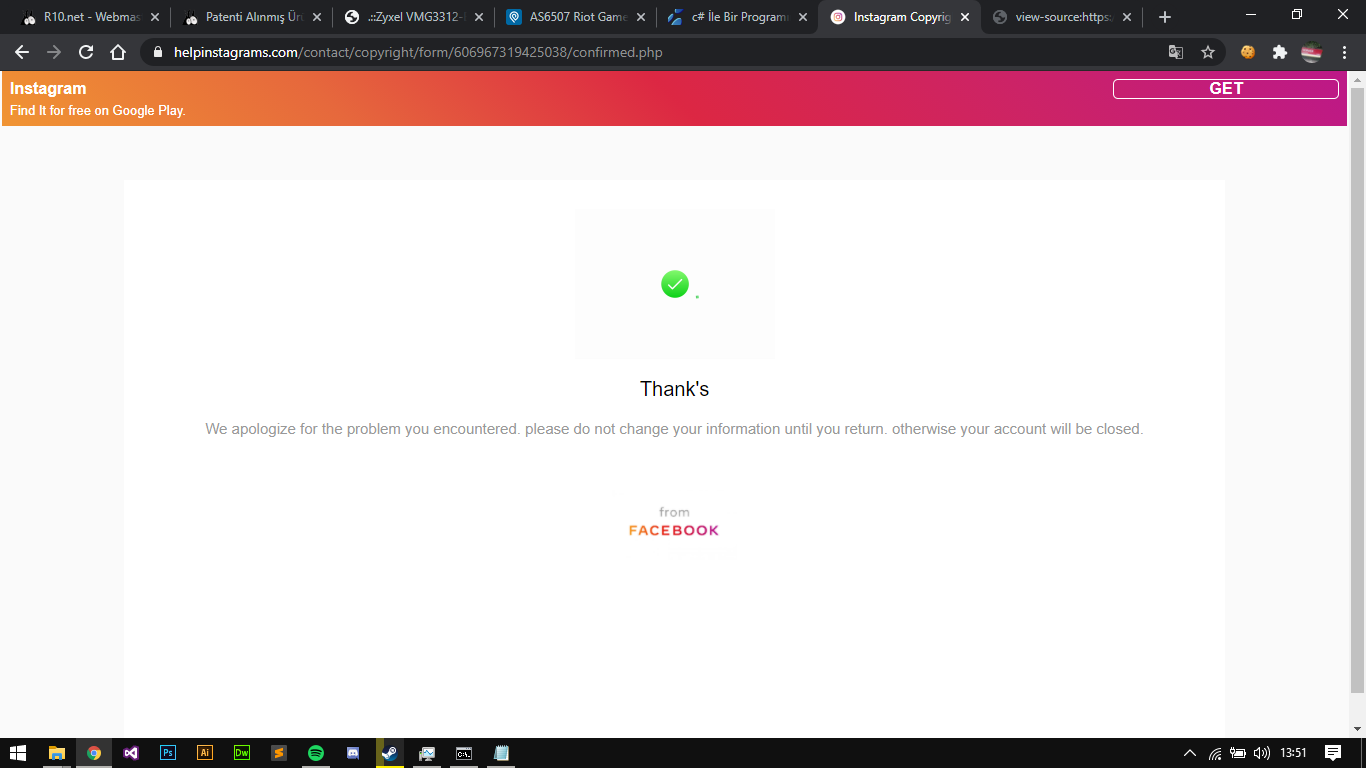This screenshot has height=768, width=1366.
Task: View site info via the padlock icon
Action: [158, 52]
